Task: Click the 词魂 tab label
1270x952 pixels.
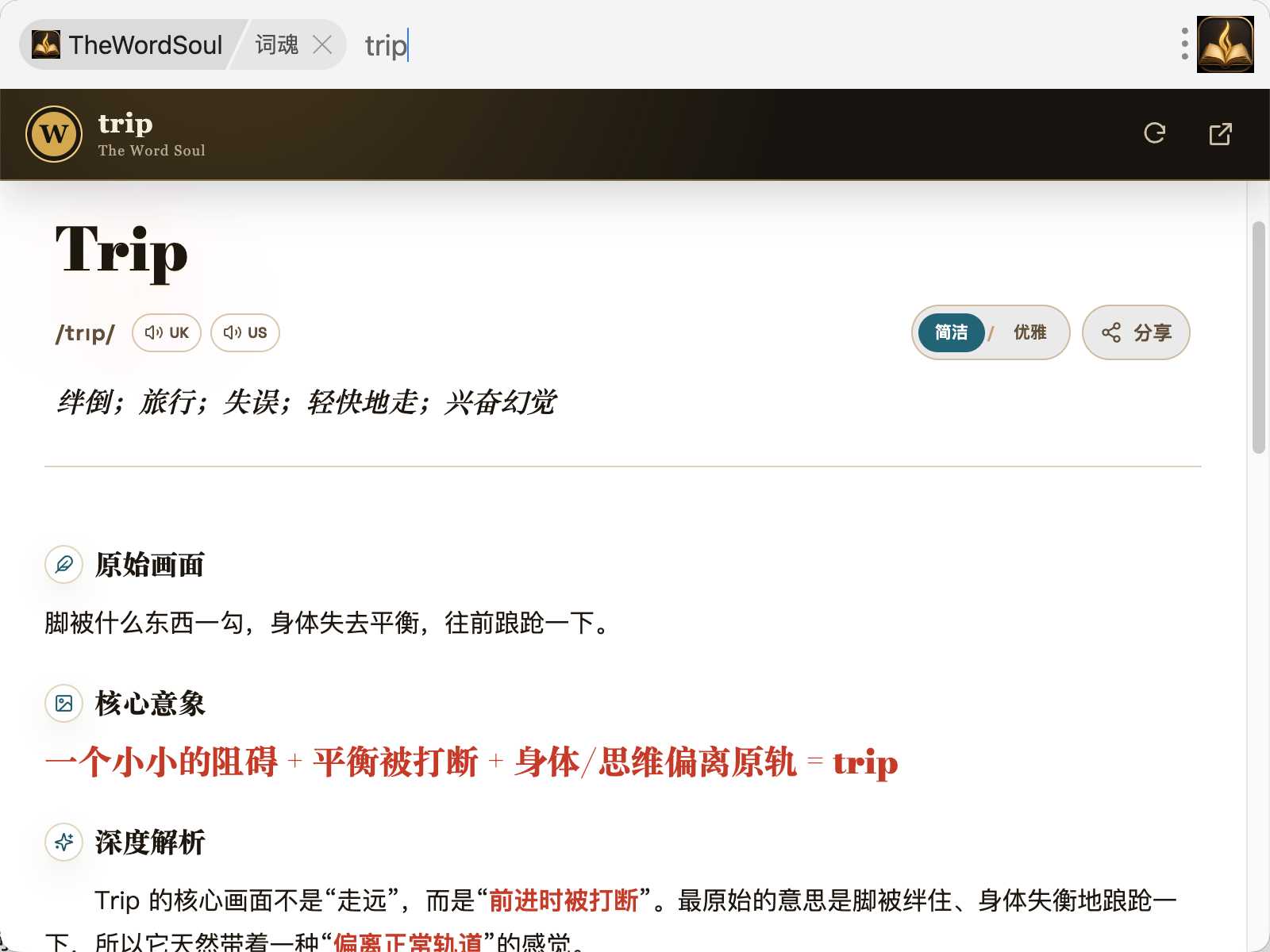Action: pos(276,44)
